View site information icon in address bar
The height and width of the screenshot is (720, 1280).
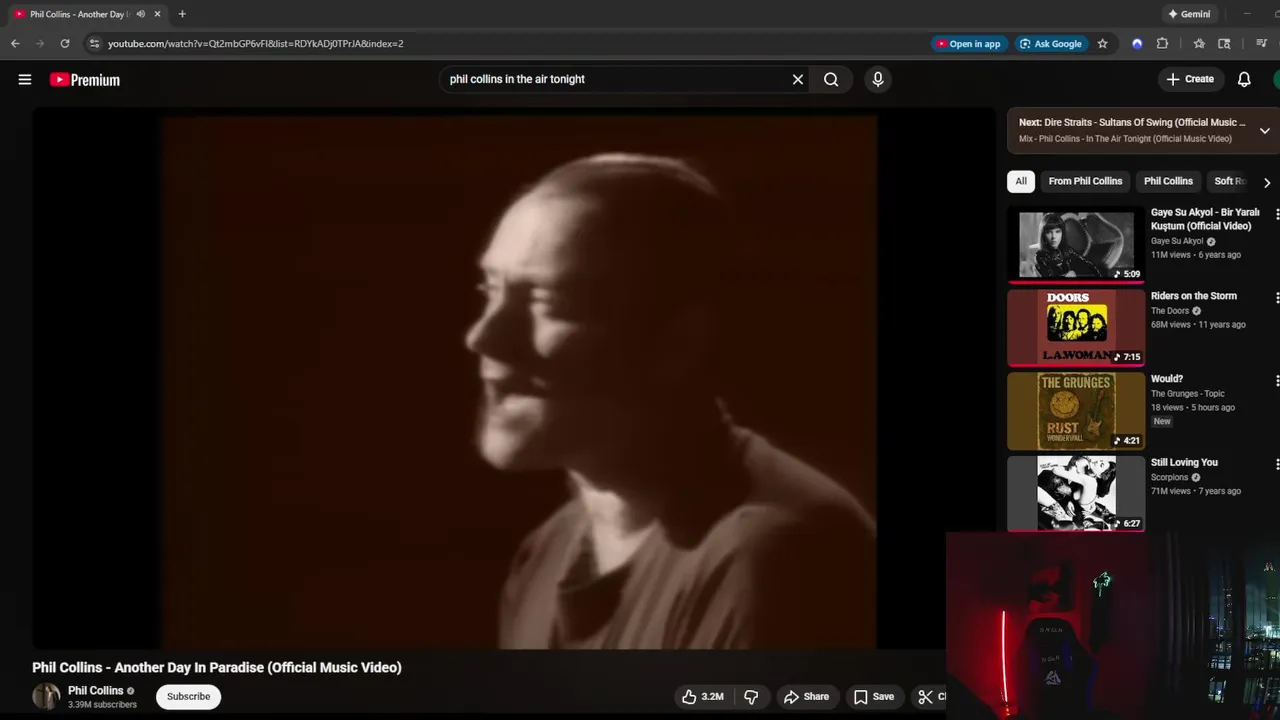click(94, 43)
